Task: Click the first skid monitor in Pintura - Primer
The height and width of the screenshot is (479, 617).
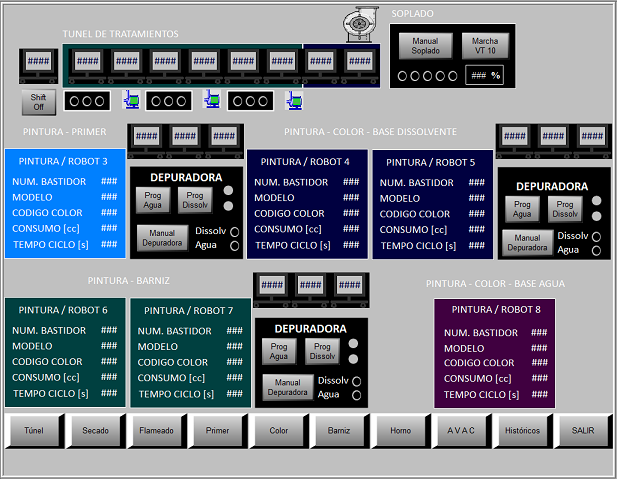Action: [x=146, y=136]
